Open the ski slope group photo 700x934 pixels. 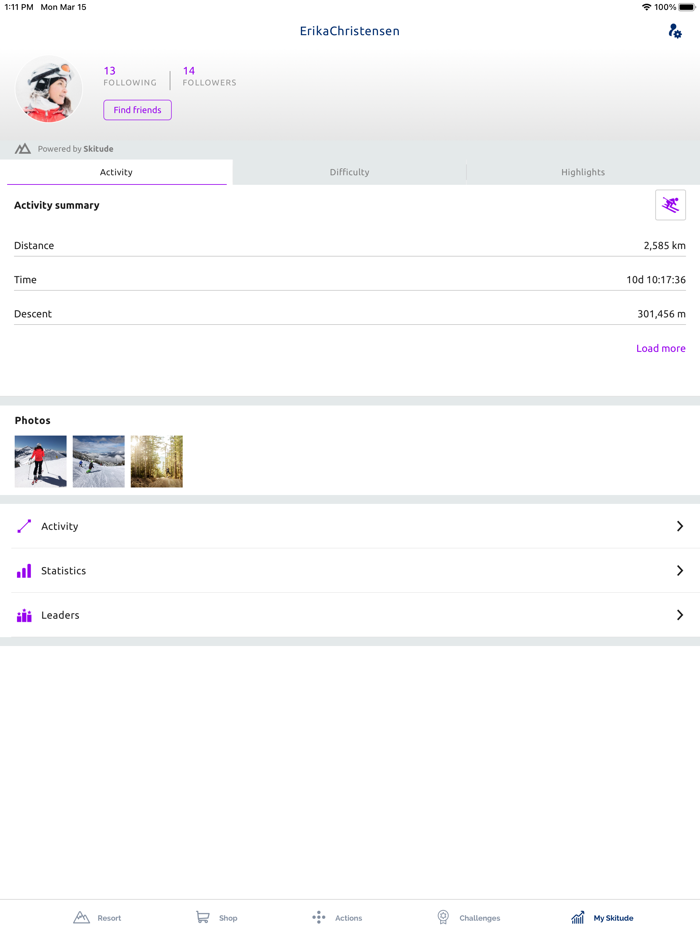[x=99, y=462]
